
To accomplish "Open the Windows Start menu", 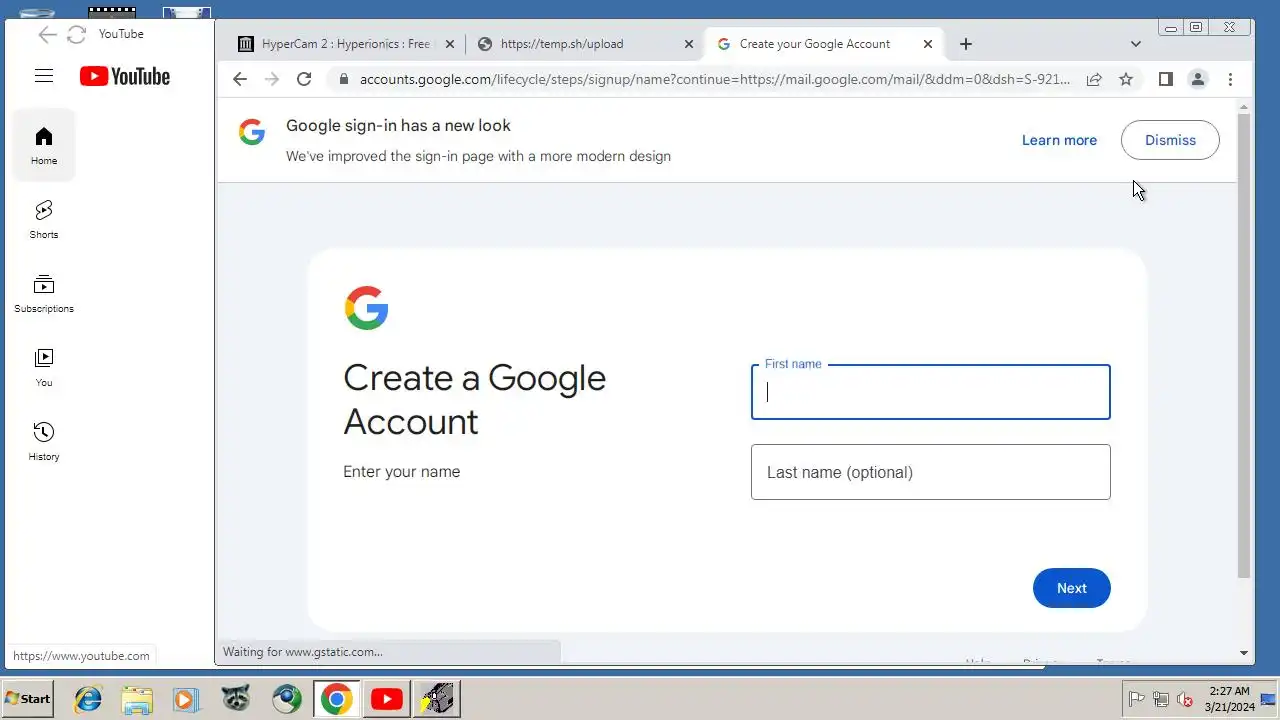I will tap(28, 698).
